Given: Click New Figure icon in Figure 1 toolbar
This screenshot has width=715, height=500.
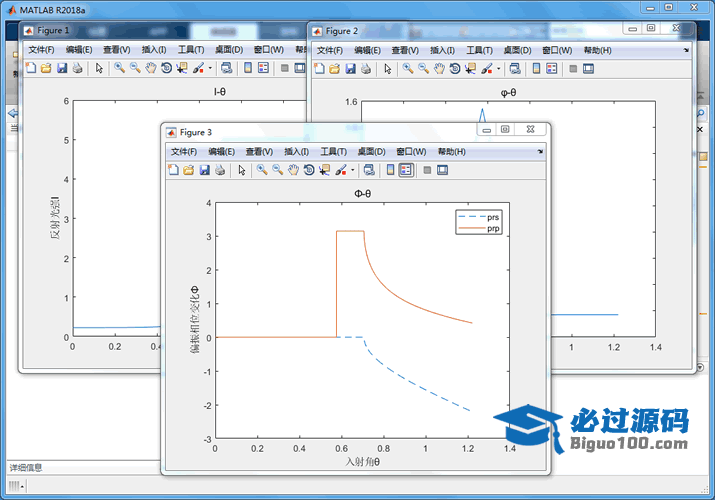Looking at the screenshot, I should click(x=31, y=68).
